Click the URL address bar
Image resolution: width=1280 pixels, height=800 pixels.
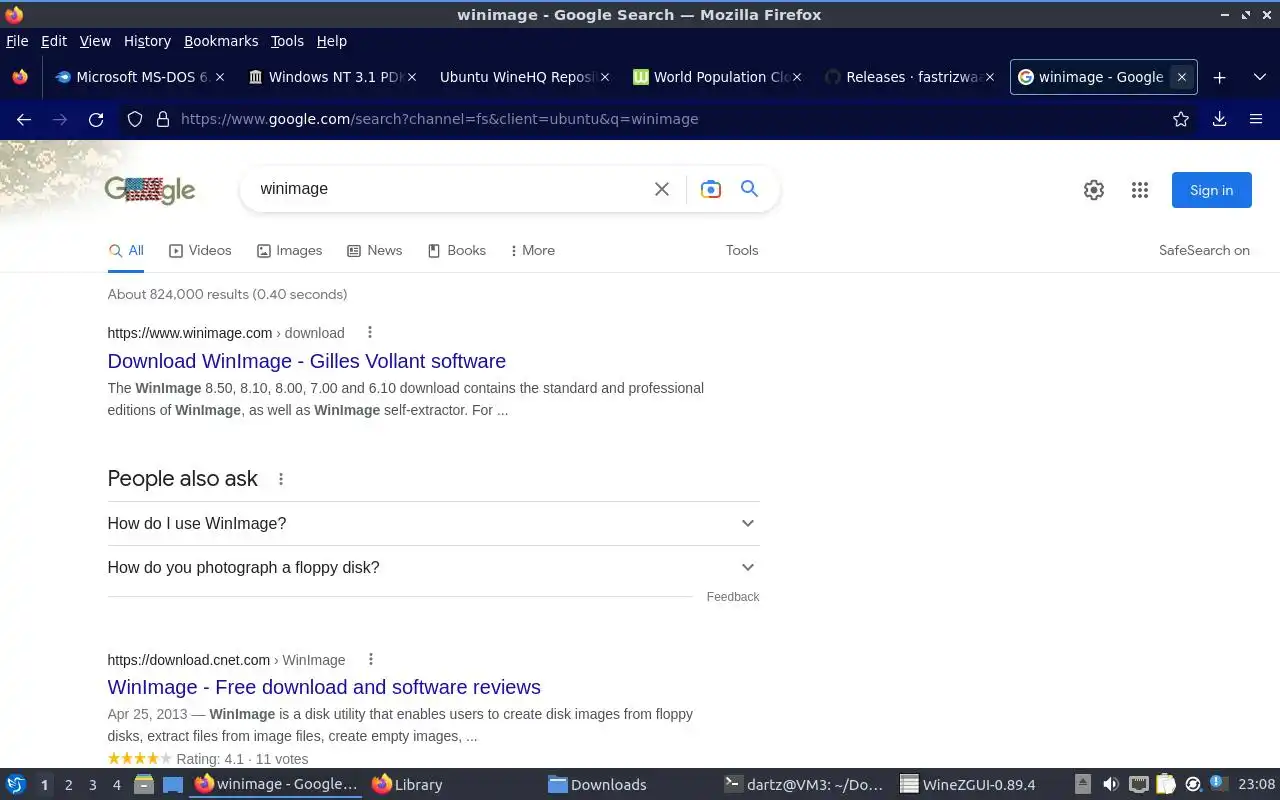(660, 119)
